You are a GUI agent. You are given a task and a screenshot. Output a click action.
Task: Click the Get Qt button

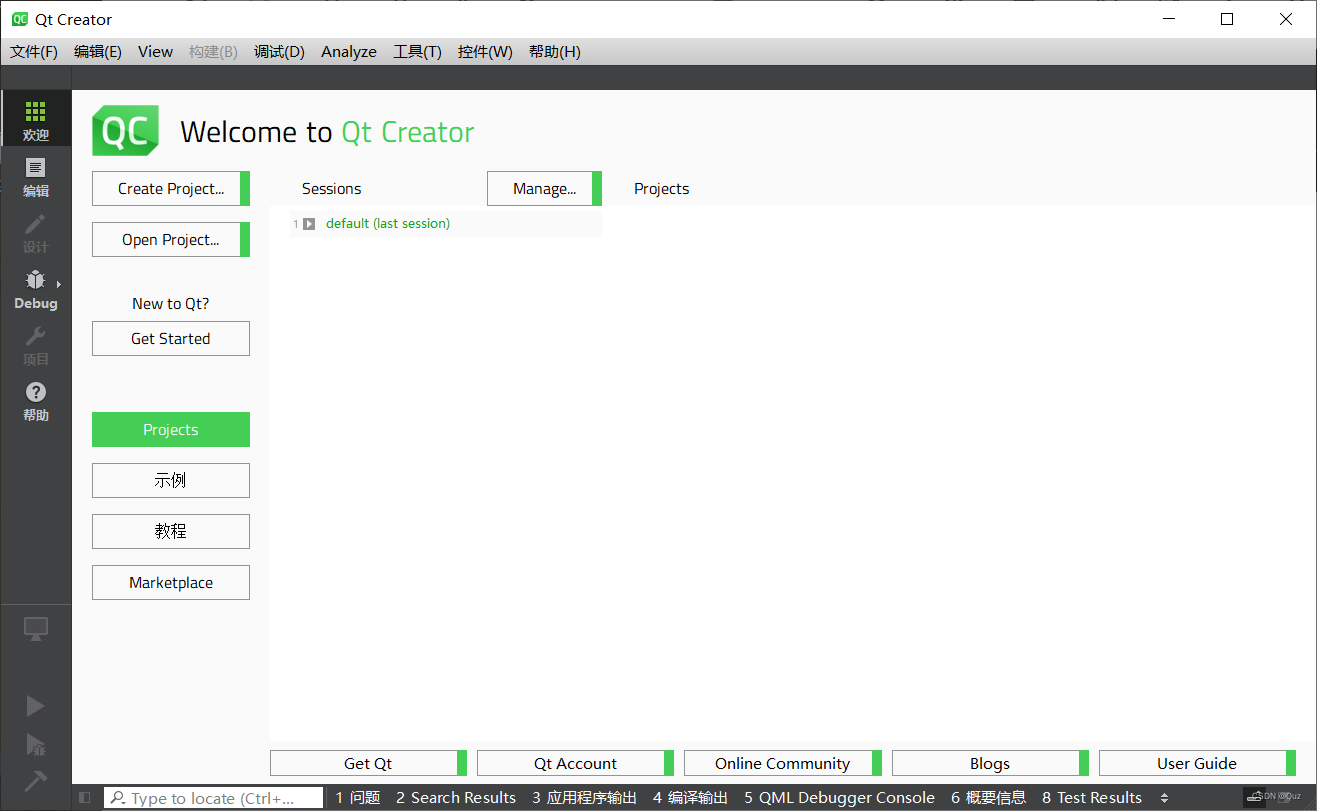point(368,763)
